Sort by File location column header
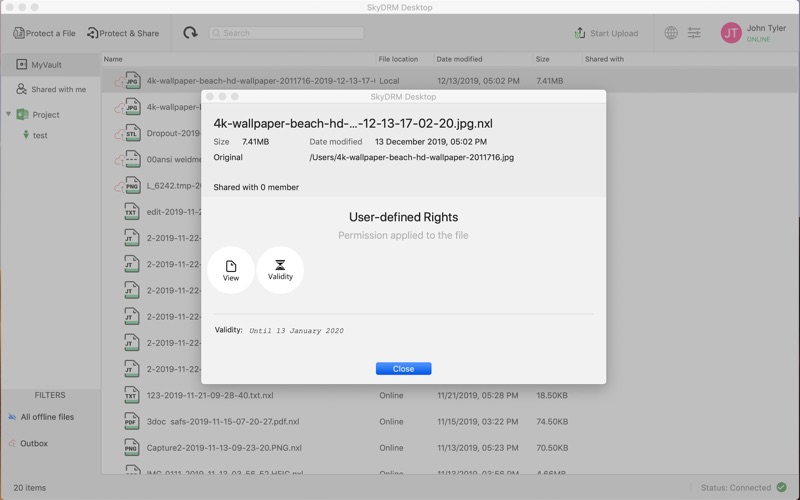800x500 pixels. tap(398, 59)
